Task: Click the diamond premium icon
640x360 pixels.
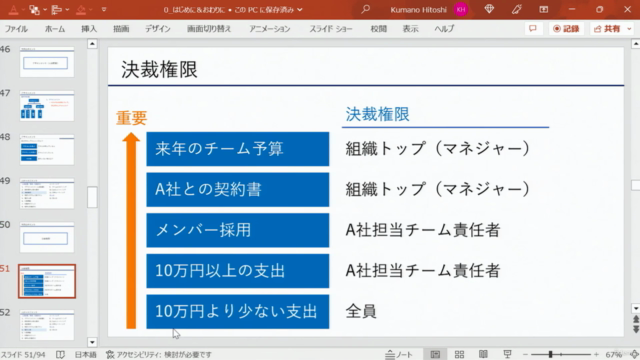Action: point(489,9)
